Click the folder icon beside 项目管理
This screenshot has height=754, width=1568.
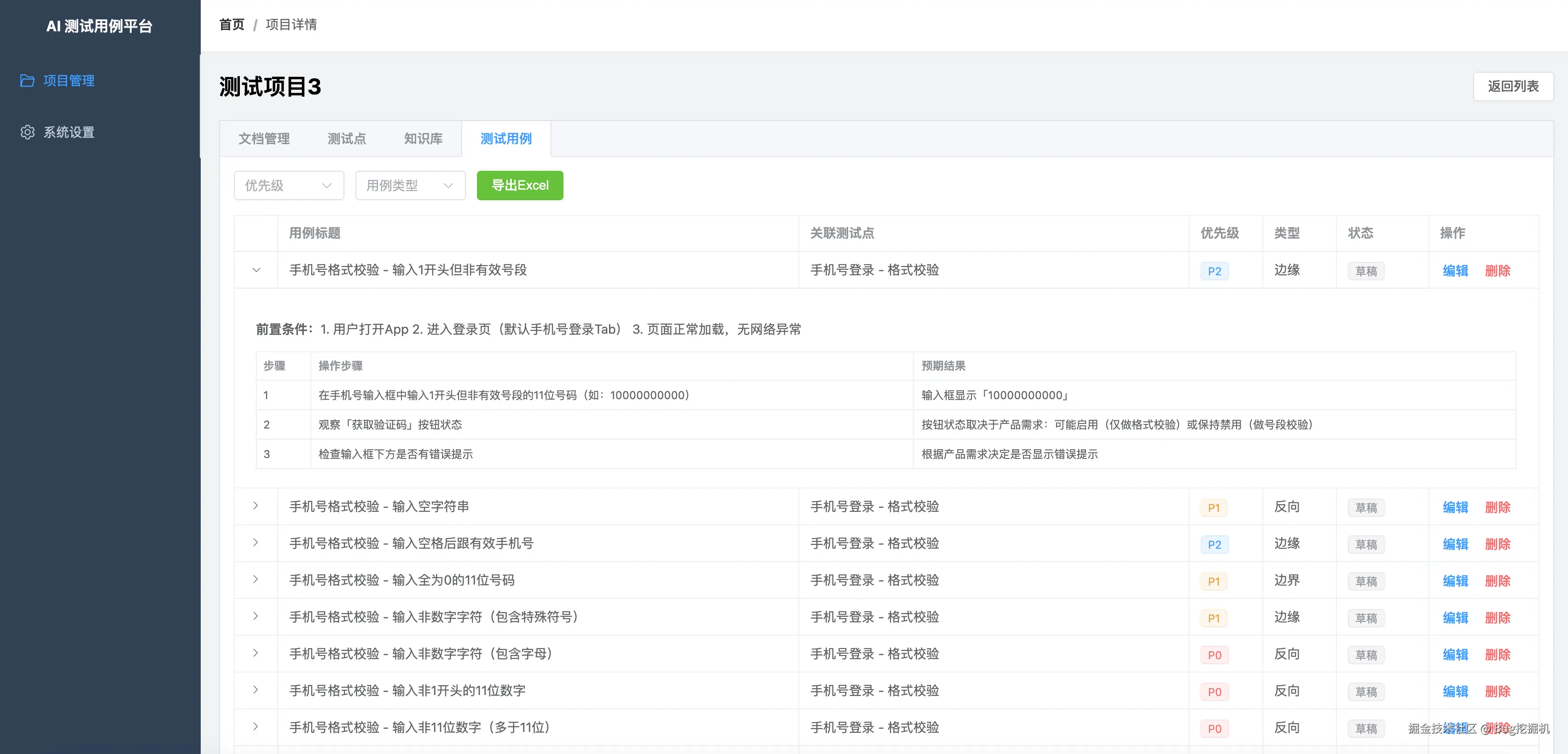point(27,80)
